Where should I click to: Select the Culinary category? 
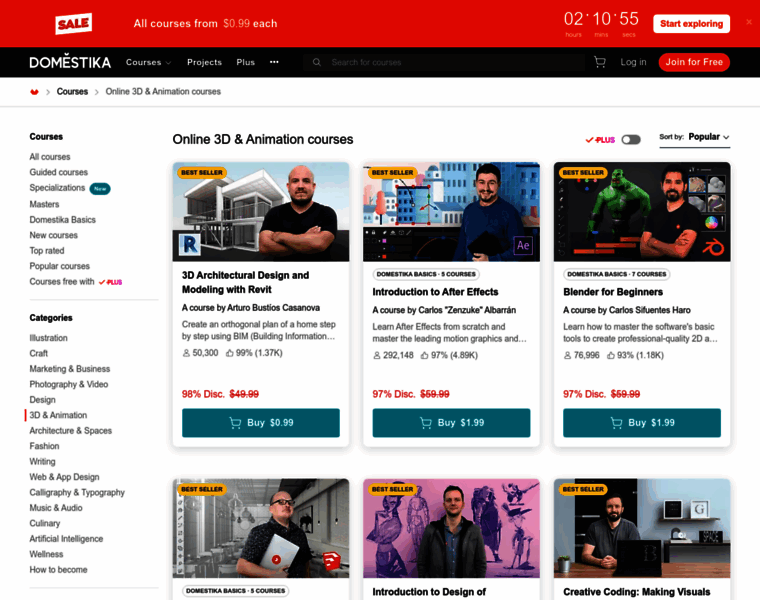click(45, 524)
